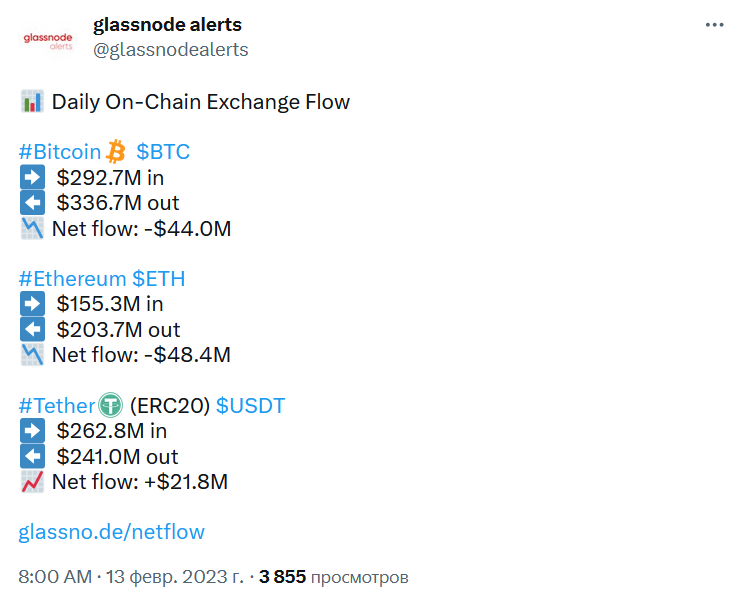The image size is (741, 596).
Task: Click the bar chart emoji icon
Action: click(x=31, y=101)
